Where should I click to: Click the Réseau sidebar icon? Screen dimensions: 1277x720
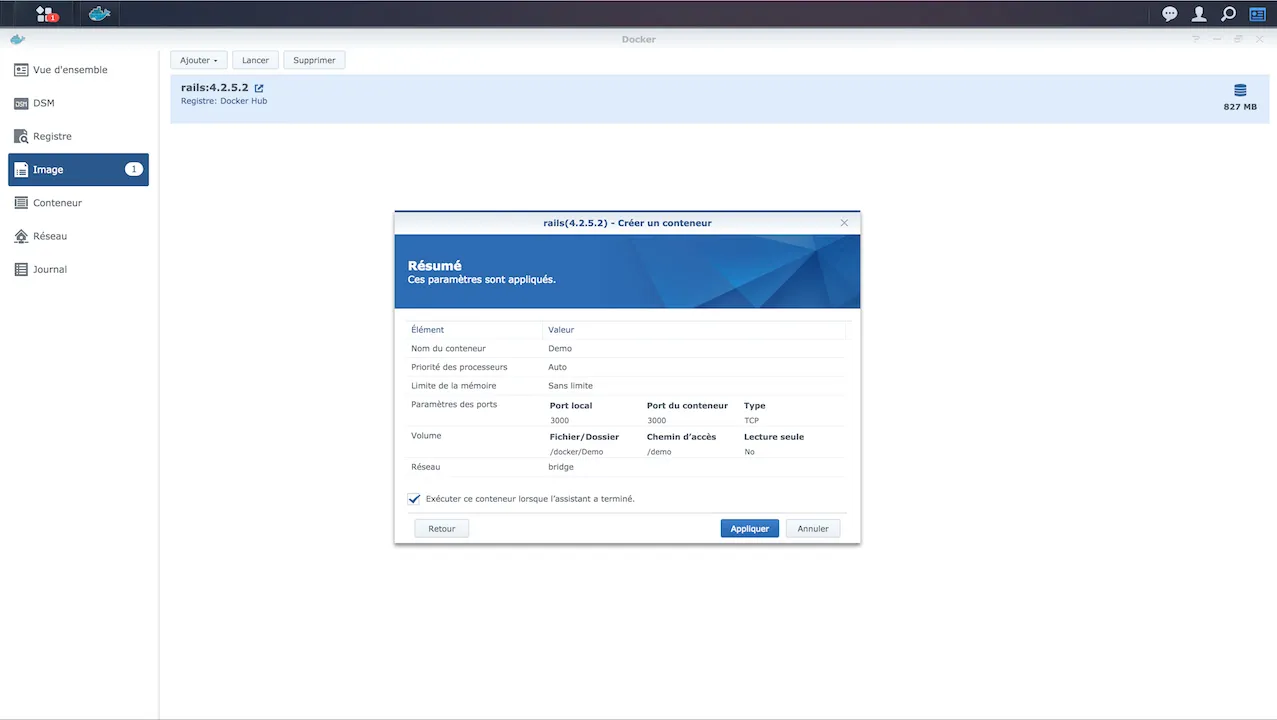point(21,236)
